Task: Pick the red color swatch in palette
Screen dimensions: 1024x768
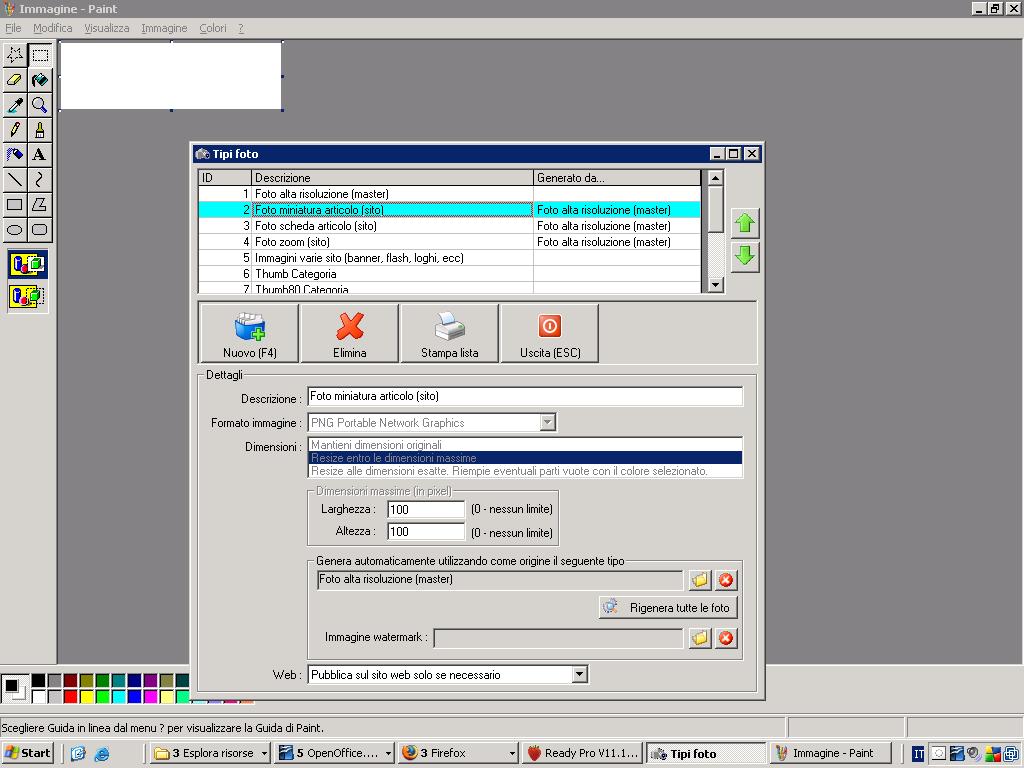Action: point(71,697)
